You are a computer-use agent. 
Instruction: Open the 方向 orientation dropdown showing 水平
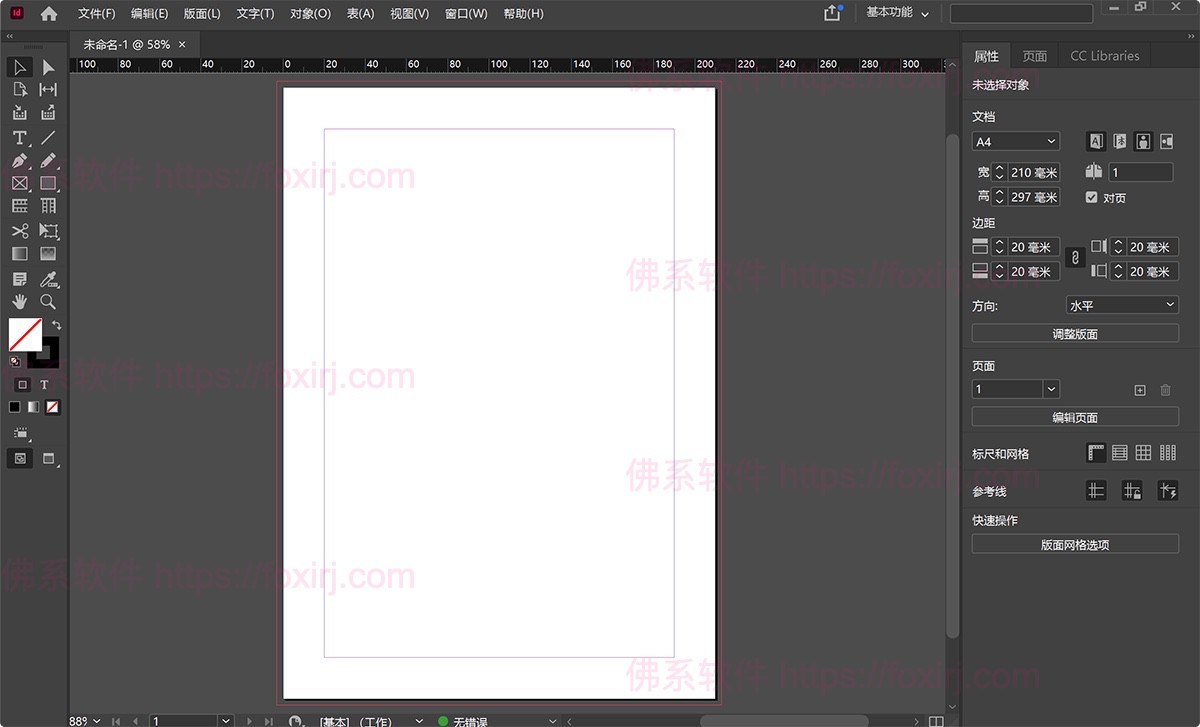pyautogui.click(x=1121, y=305)
